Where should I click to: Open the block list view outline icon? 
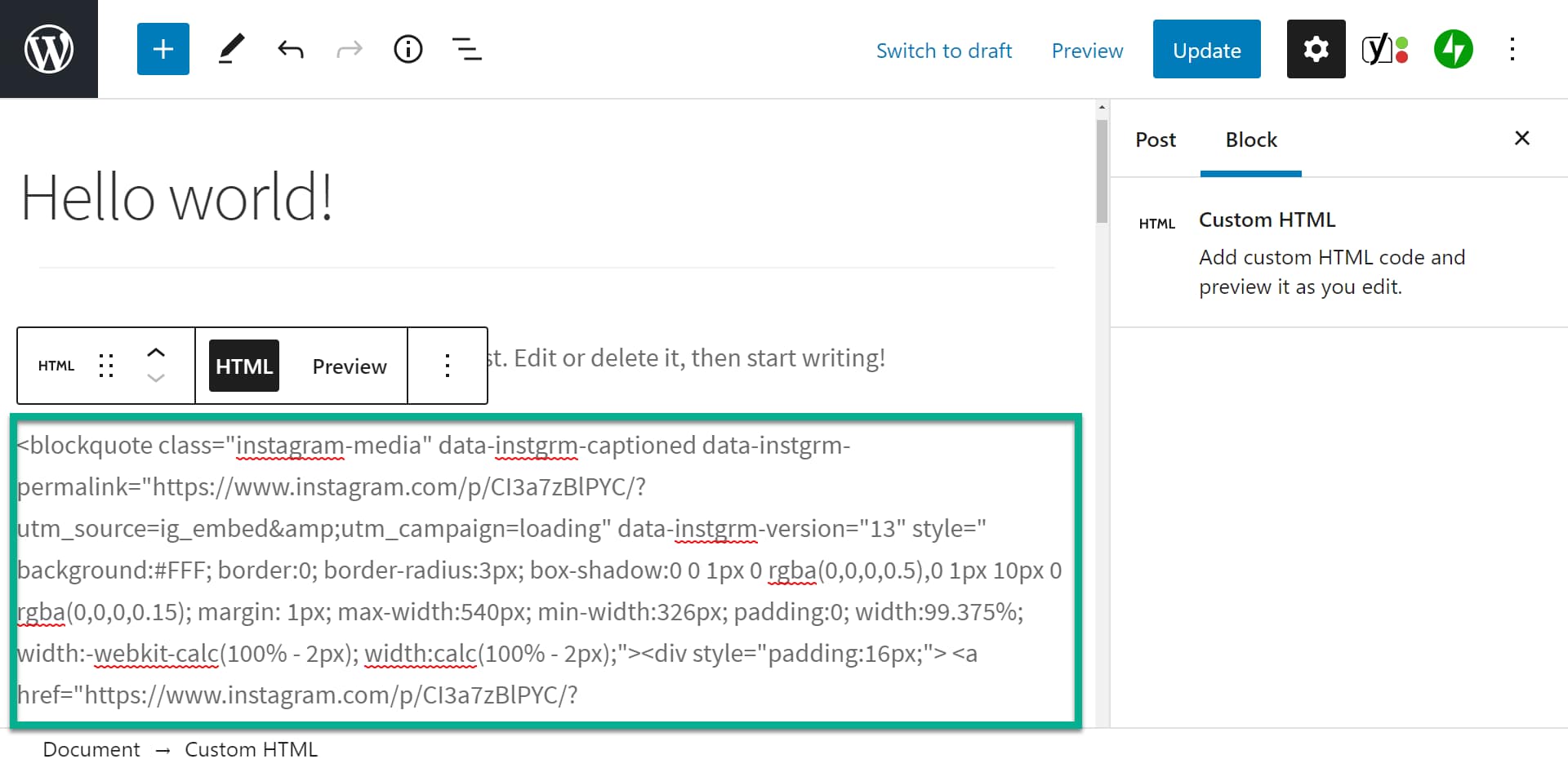[x=466, y=49]
